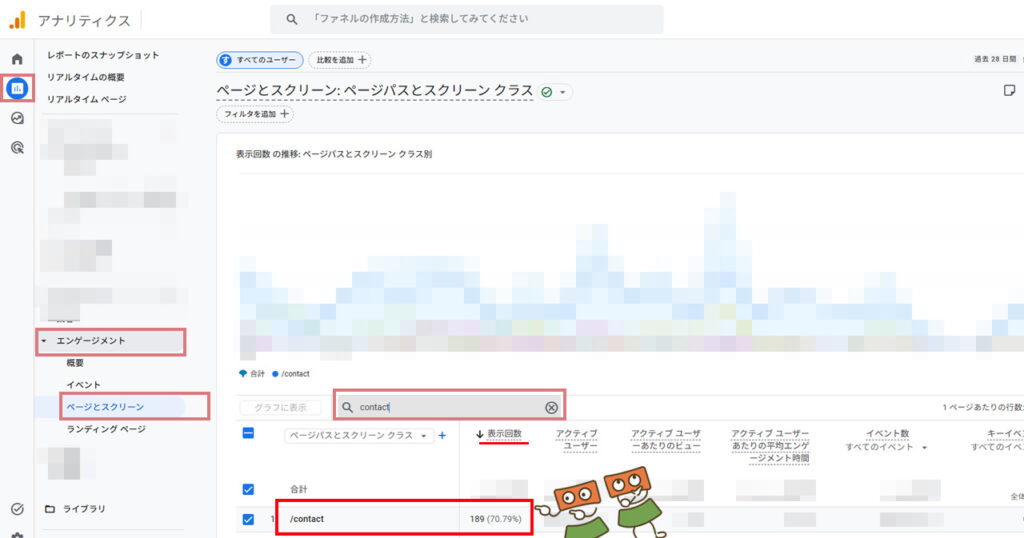Click the /contact row path text

coord(307,519)
